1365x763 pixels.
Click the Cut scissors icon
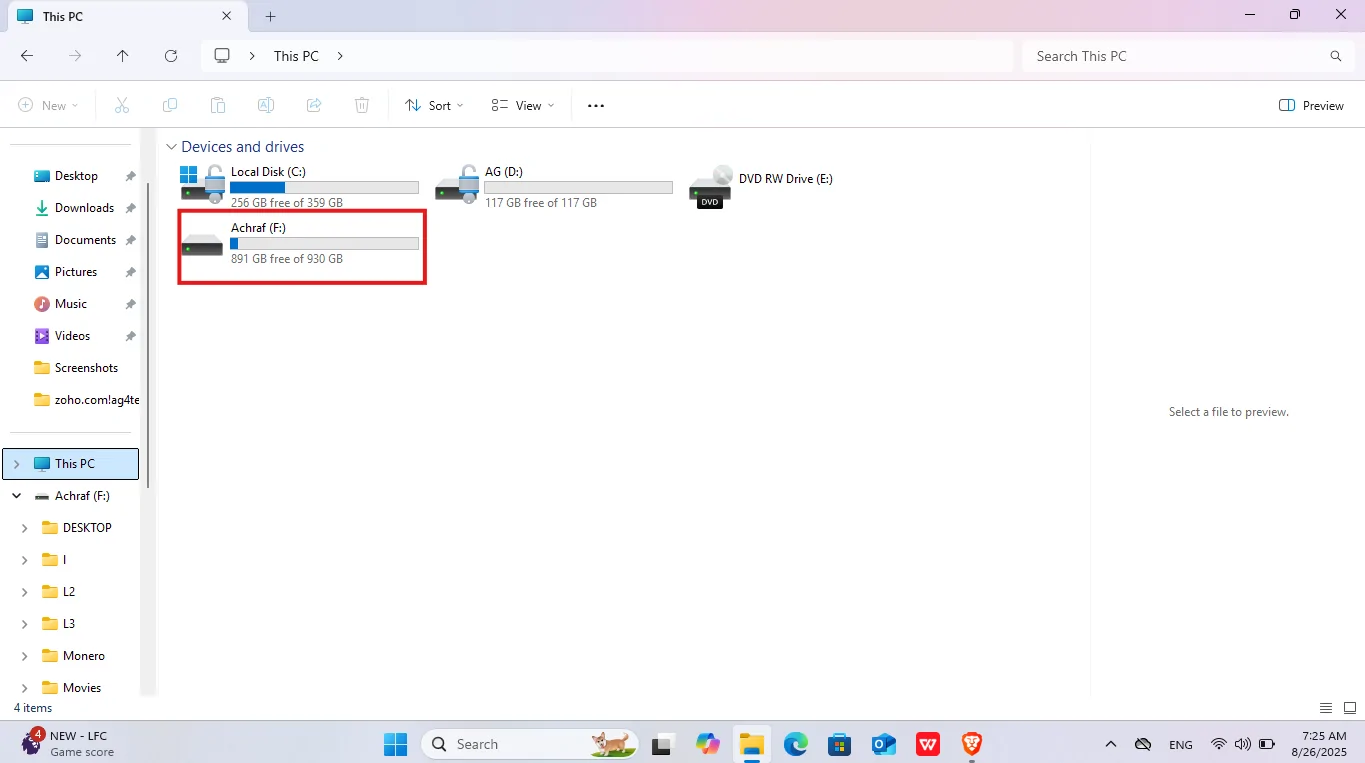(122, 105)
